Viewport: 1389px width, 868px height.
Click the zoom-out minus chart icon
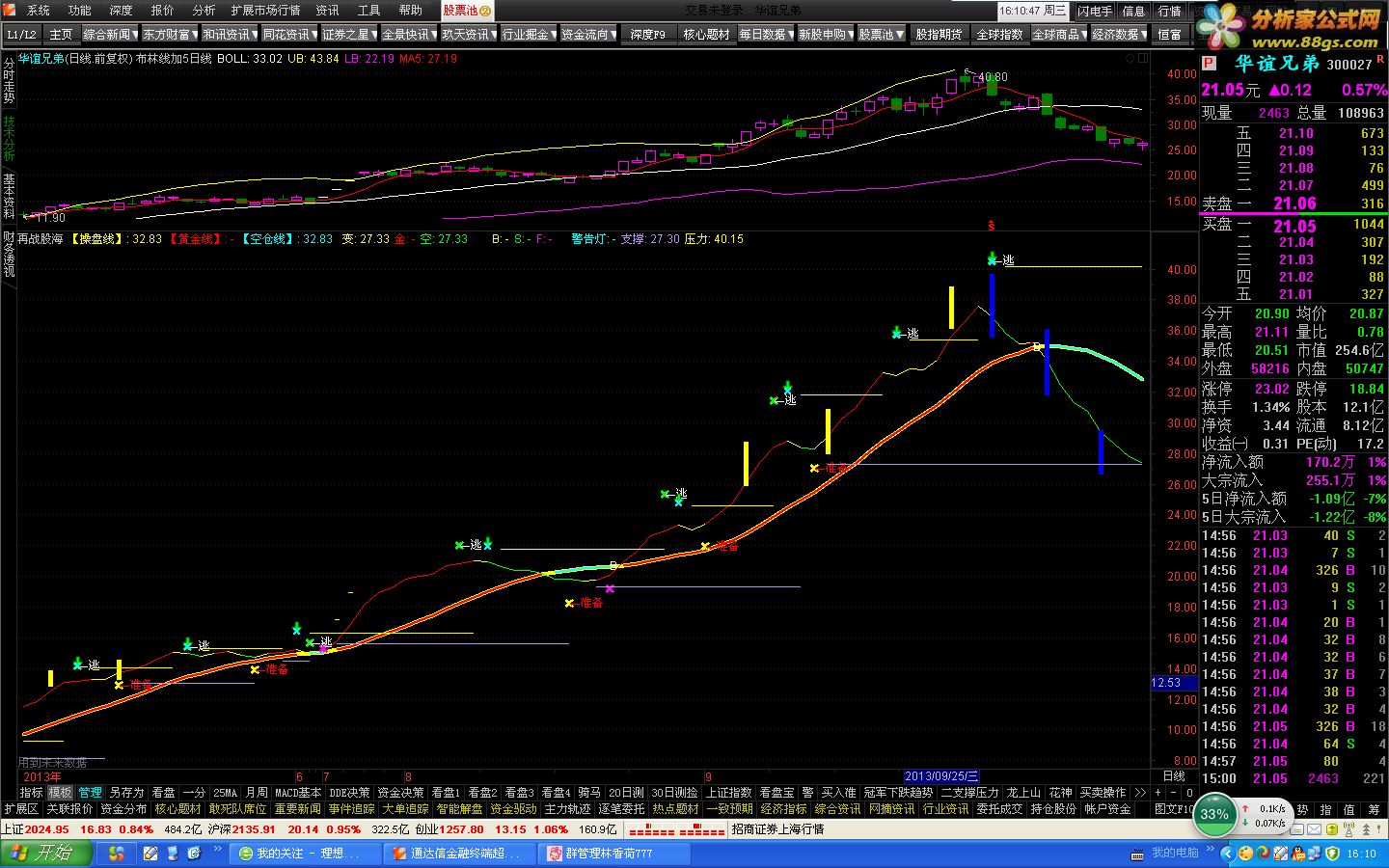click(1173, 793)
